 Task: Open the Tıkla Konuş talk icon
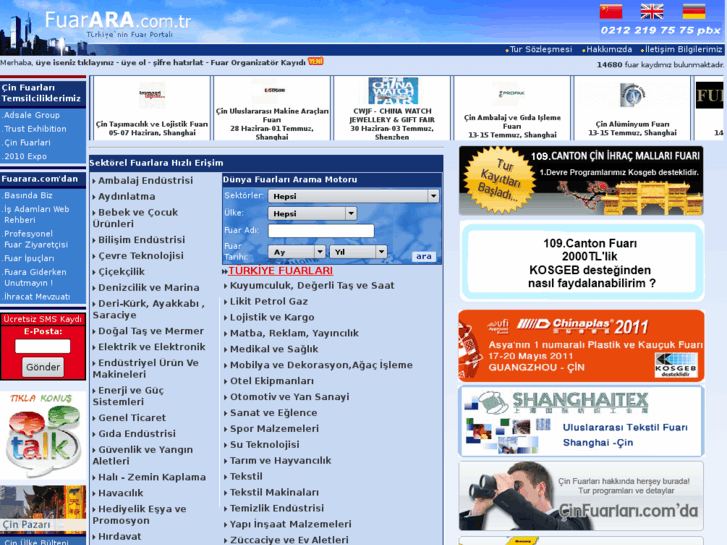[43, 435]
